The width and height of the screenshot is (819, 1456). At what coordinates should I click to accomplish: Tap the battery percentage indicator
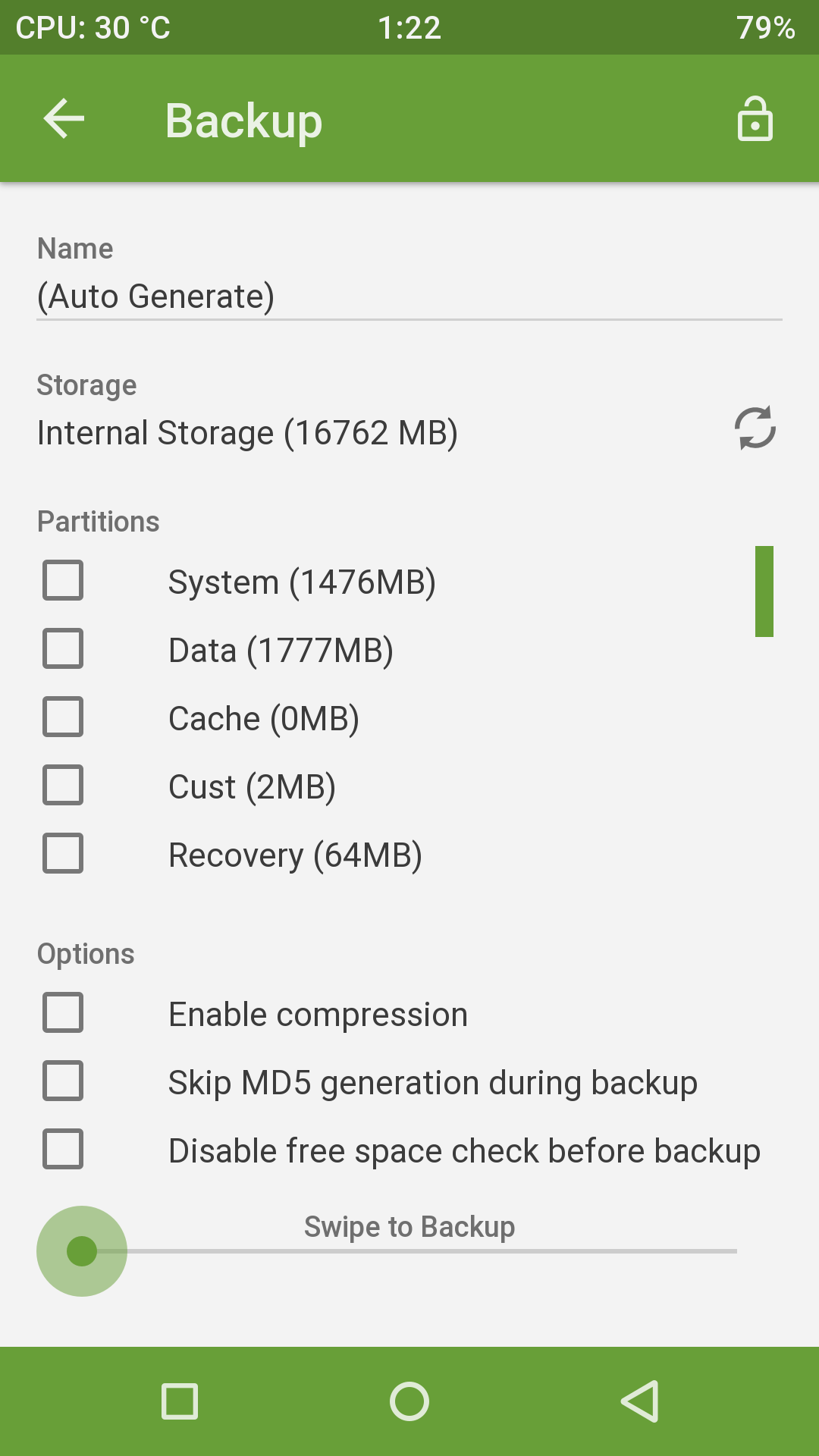click(x=764, y=28)
